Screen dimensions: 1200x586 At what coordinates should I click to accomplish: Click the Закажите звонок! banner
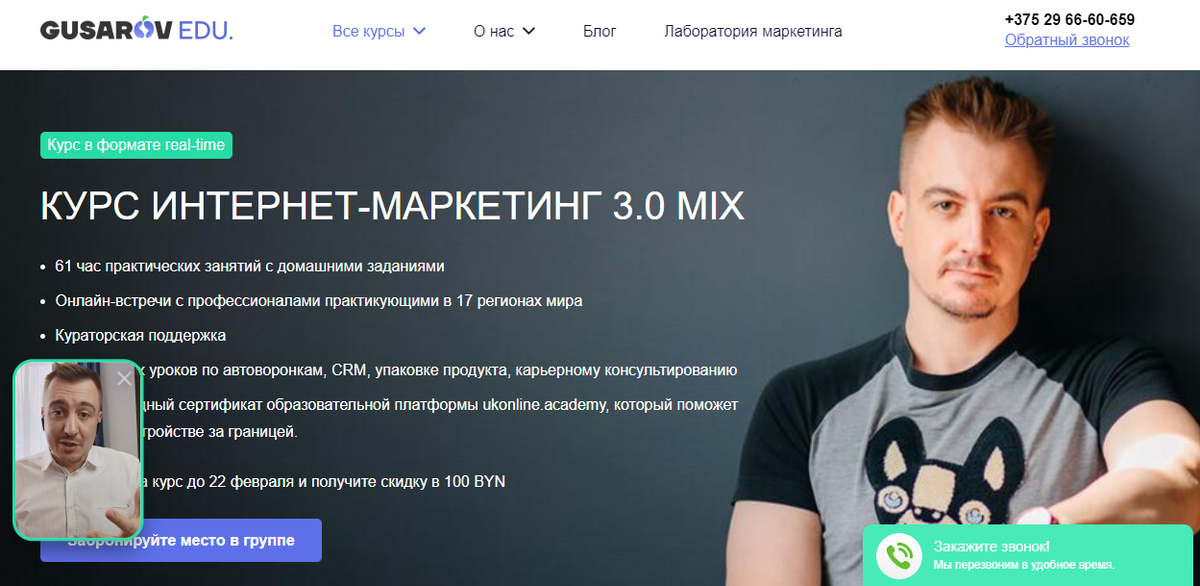[x=1031, y=555]
